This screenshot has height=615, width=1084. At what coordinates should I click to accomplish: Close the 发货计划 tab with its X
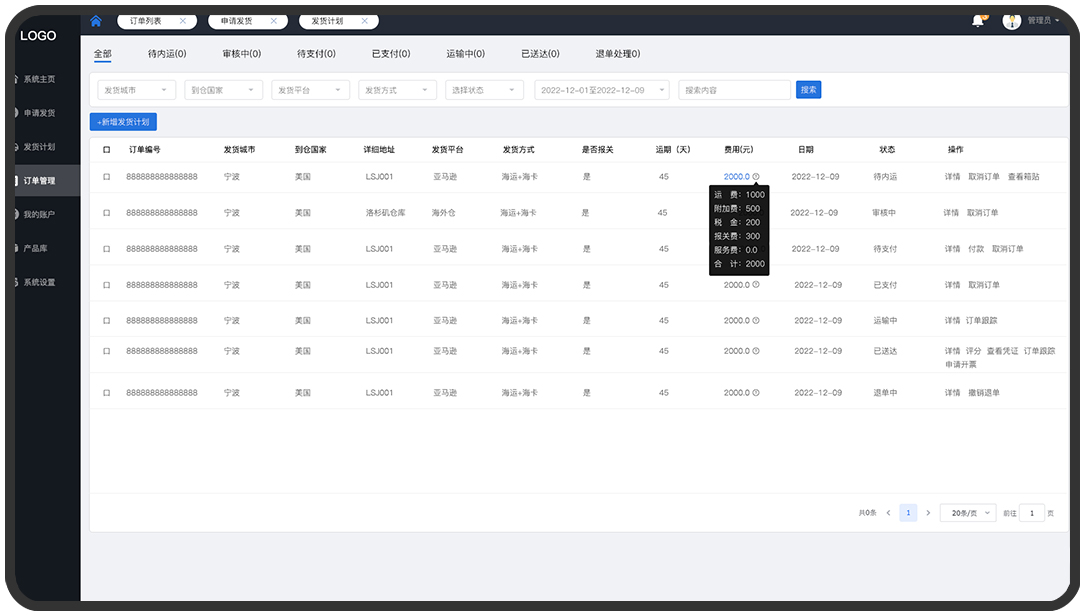coord(363,21)
